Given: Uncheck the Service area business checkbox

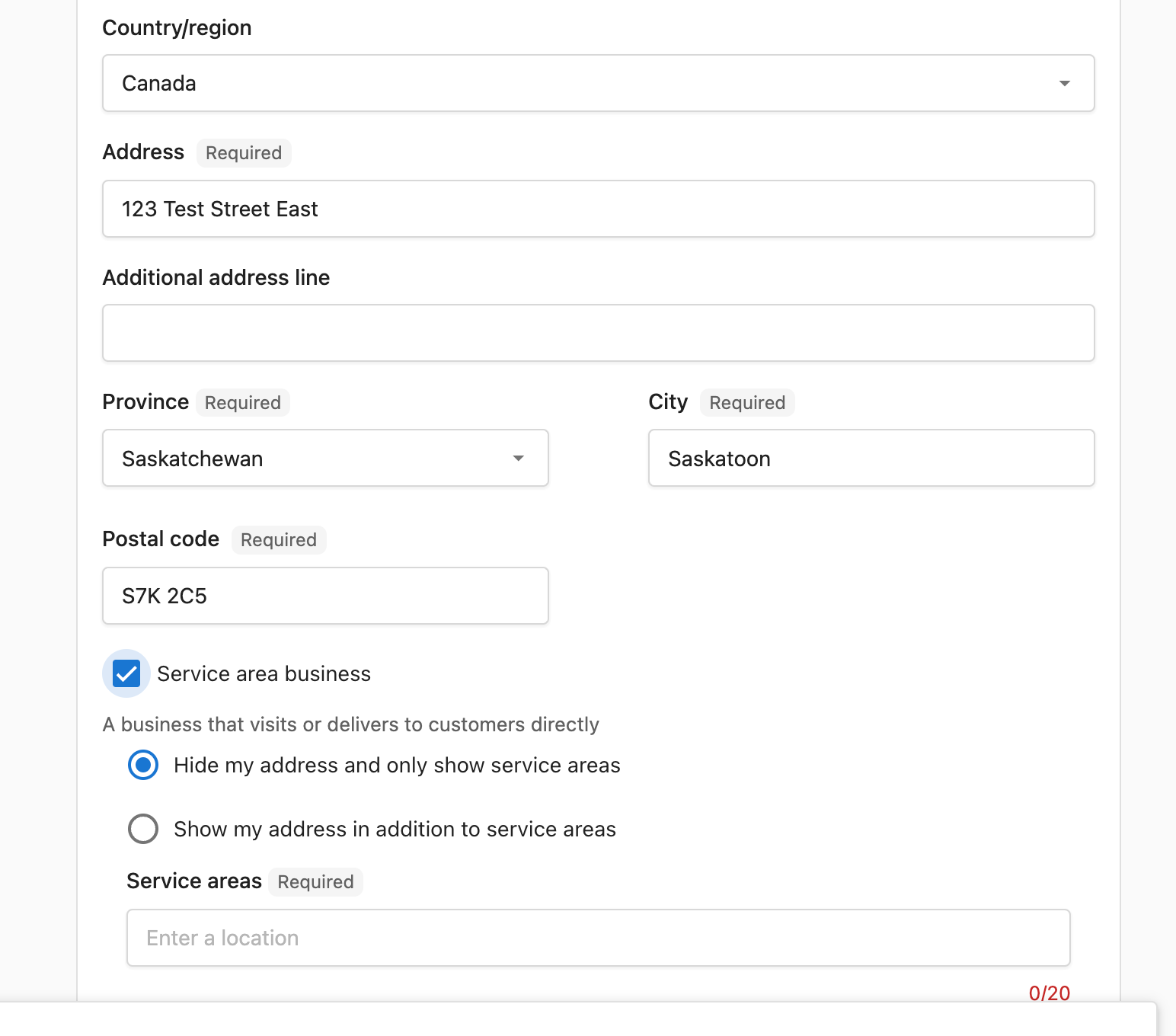Looking at the screenshot, I should [126, 673].
